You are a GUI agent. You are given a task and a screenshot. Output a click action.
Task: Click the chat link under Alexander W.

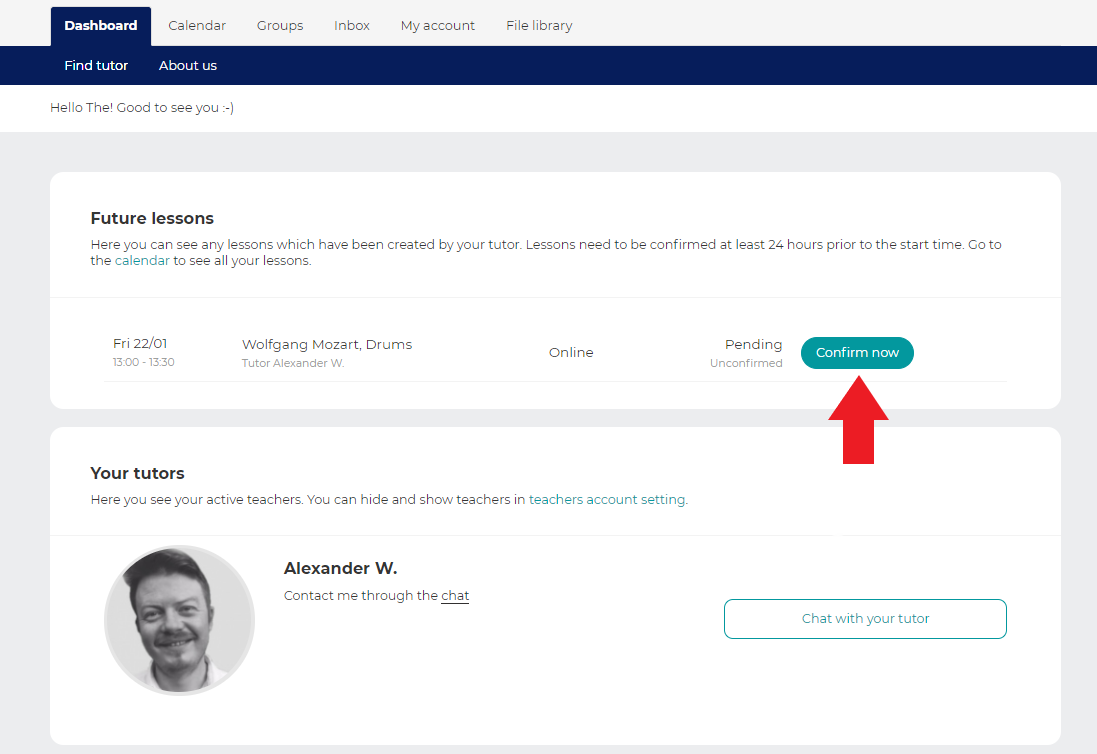pyautogui.click(x=455, y=595)
